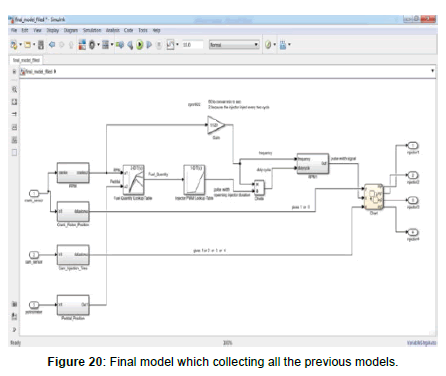Viewport: 446px width, 376px height.
Task: Open the Diagram menu
Action: point(71,30)
